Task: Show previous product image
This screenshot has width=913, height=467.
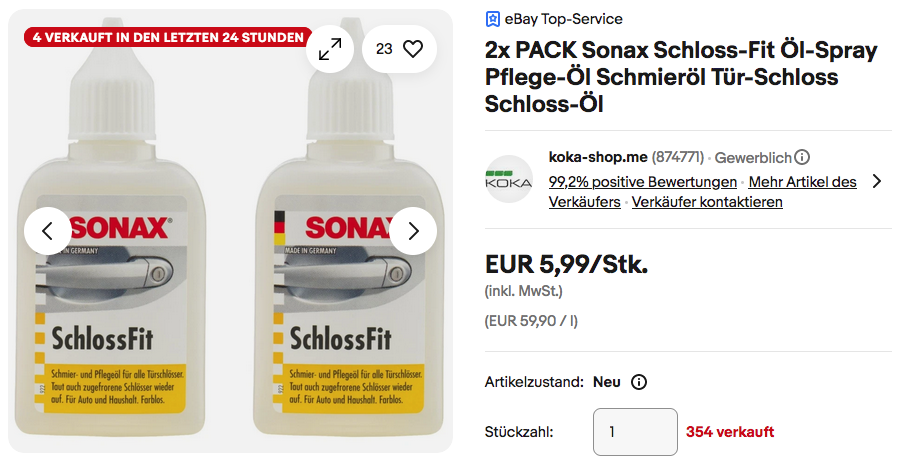Action: 48,231
